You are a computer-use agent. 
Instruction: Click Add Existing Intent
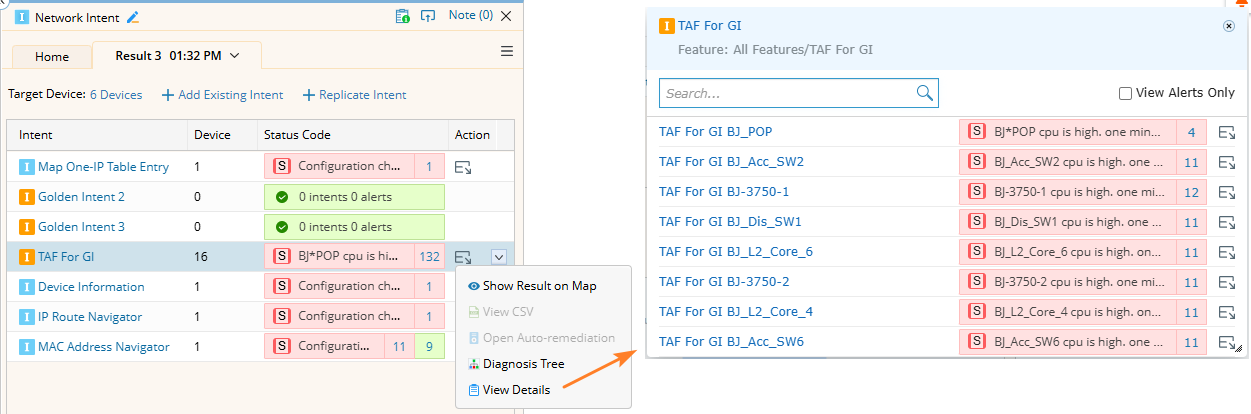pyautogui.click(x=223, y=95)
